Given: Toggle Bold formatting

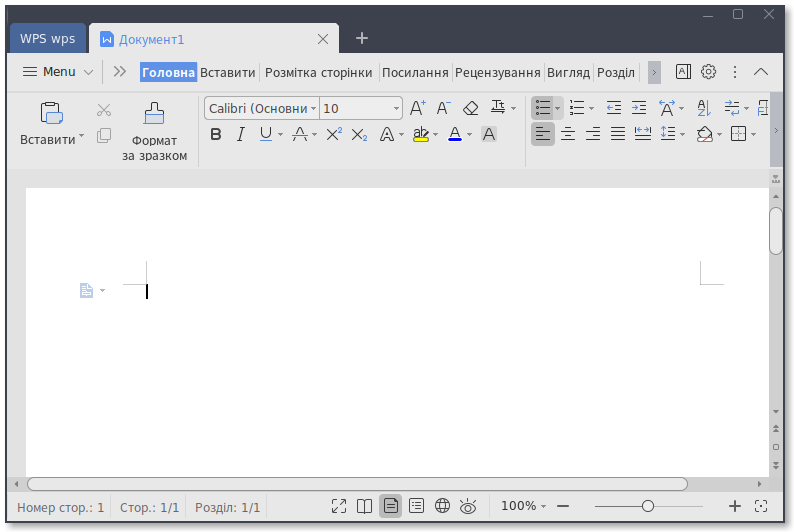Looking at the screenshot, I should [x=216, y=134].
